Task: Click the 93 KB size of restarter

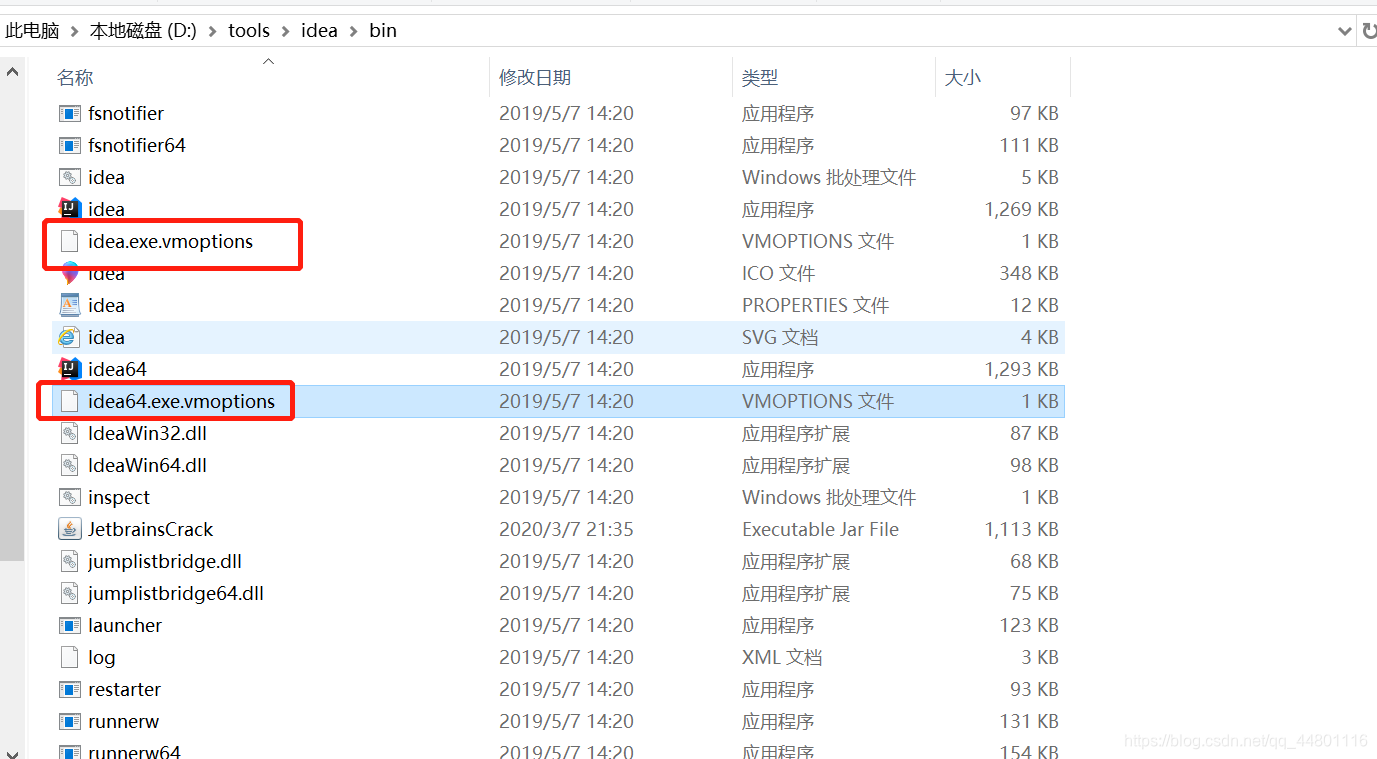Action: click(1034, 689)
